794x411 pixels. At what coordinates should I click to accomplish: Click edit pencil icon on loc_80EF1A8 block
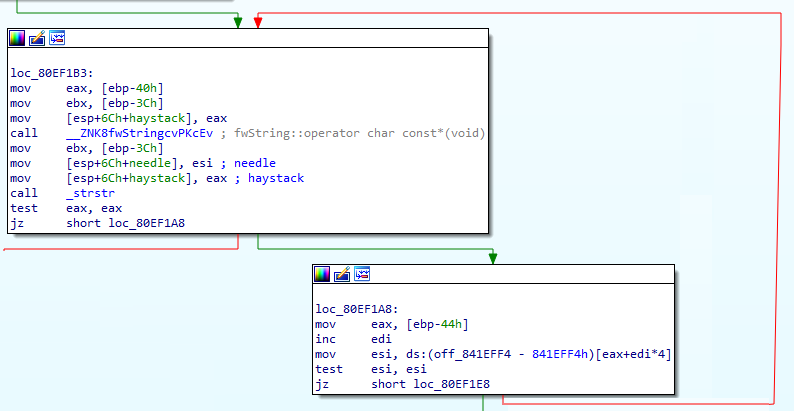[x=342, y=274]
